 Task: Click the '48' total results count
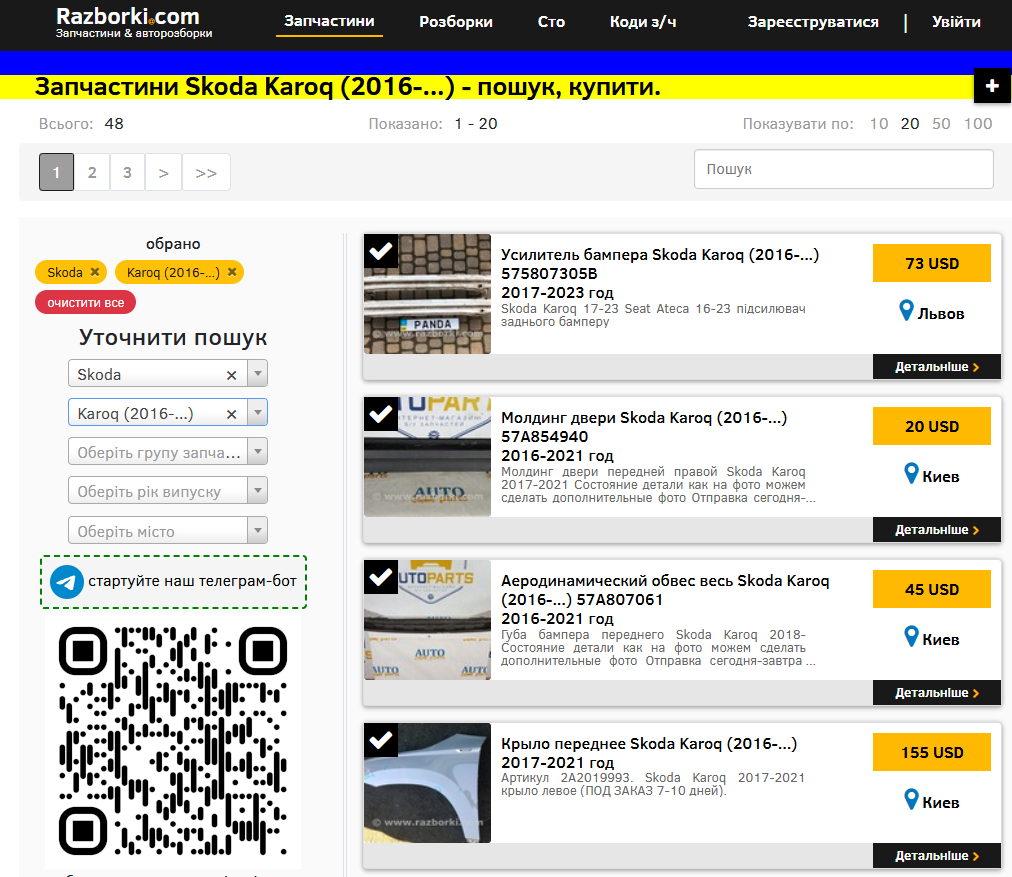click(x=114, y=123)
